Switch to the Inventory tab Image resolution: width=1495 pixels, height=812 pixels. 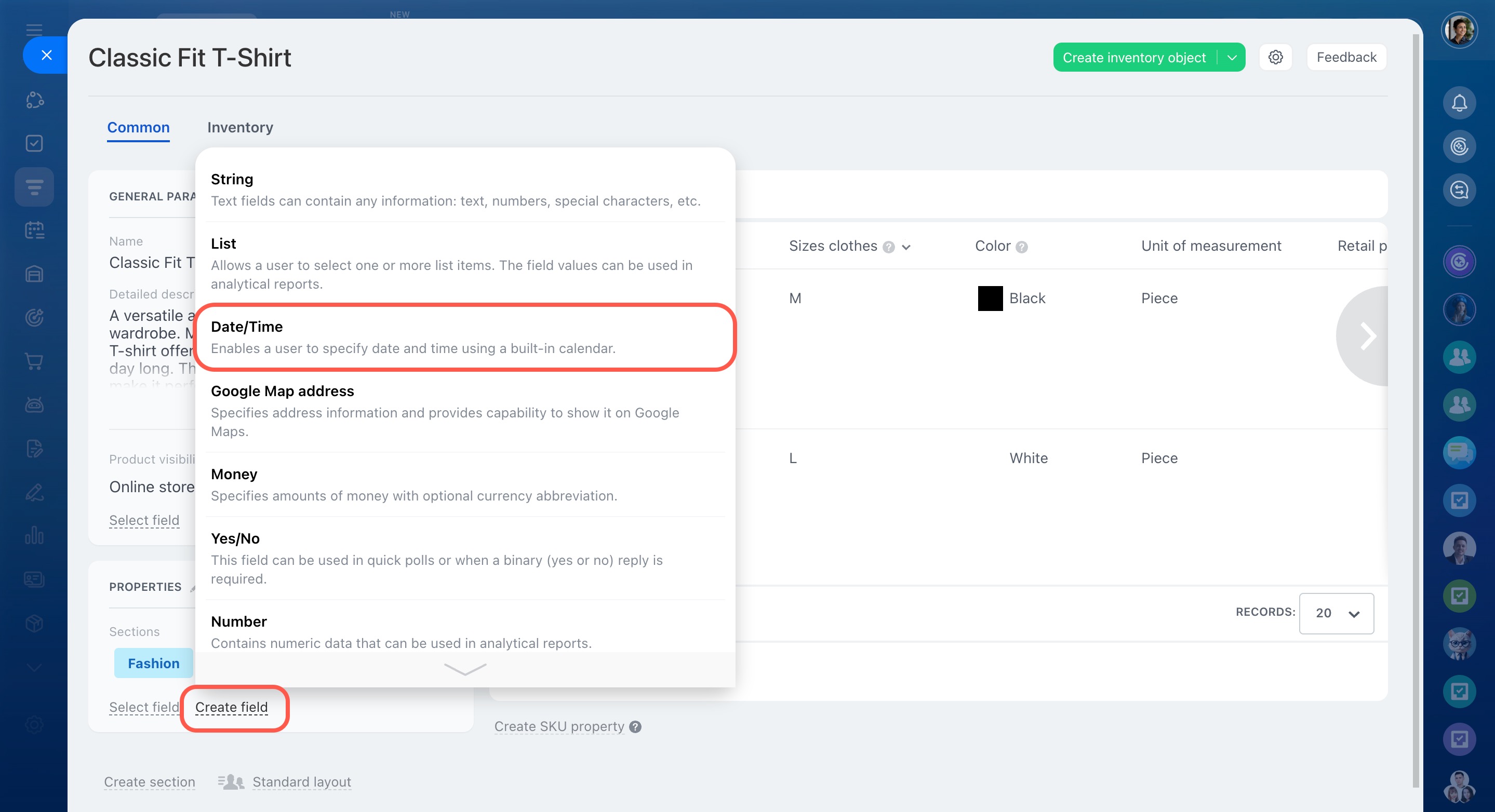click(239, 127)
